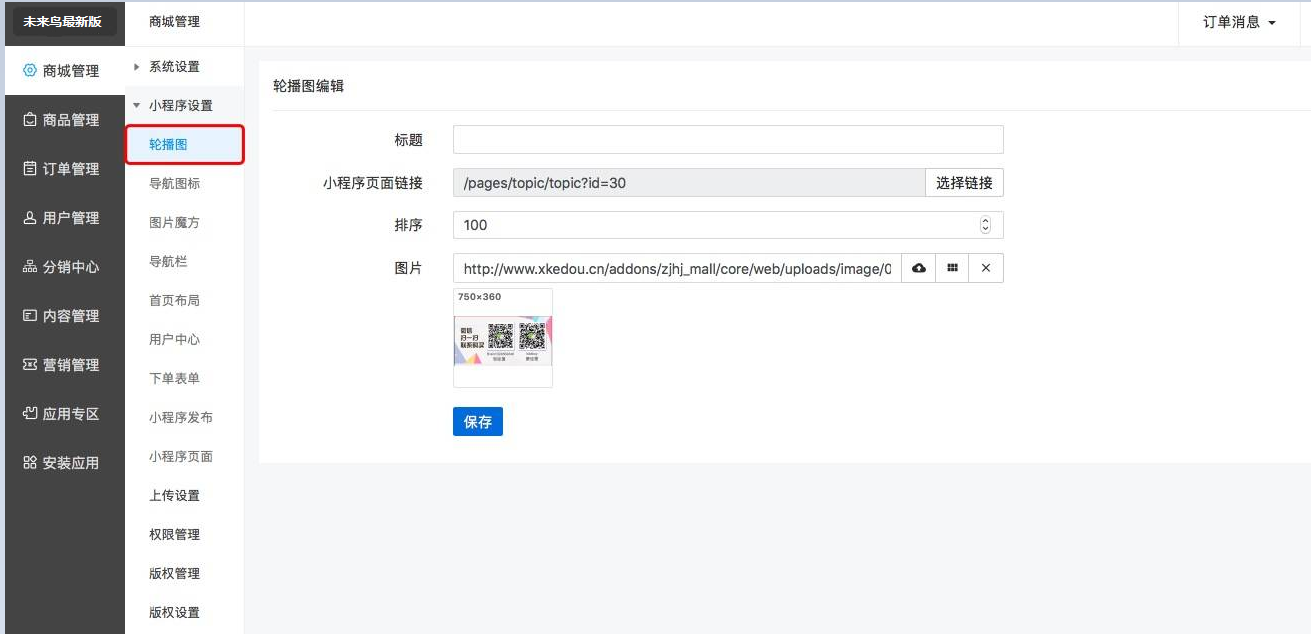
Task: Open 商城管理 via its gear icon
Action: [x=30, y=71]
